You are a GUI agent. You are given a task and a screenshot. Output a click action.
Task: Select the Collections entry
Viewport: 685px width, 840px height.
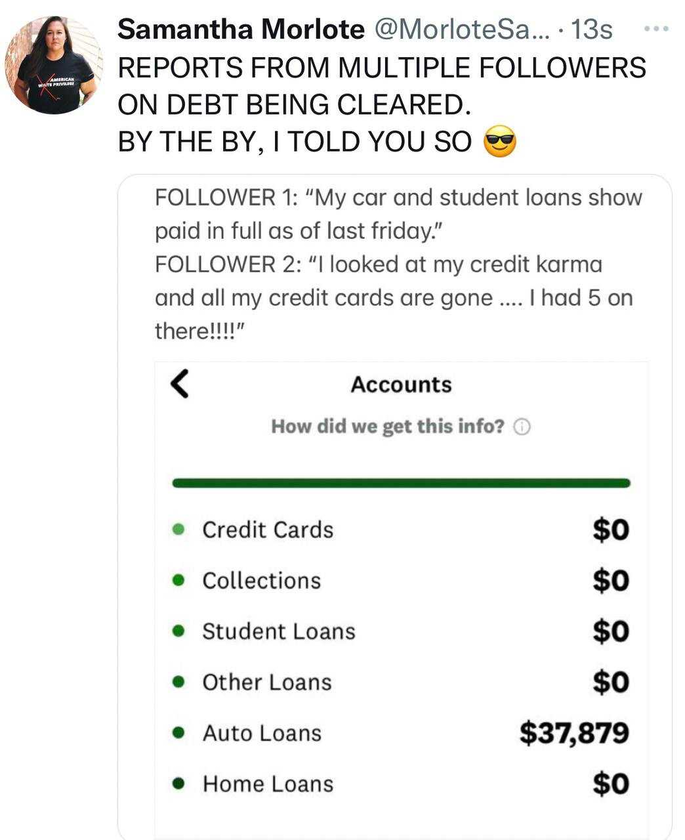click(401, 581)
